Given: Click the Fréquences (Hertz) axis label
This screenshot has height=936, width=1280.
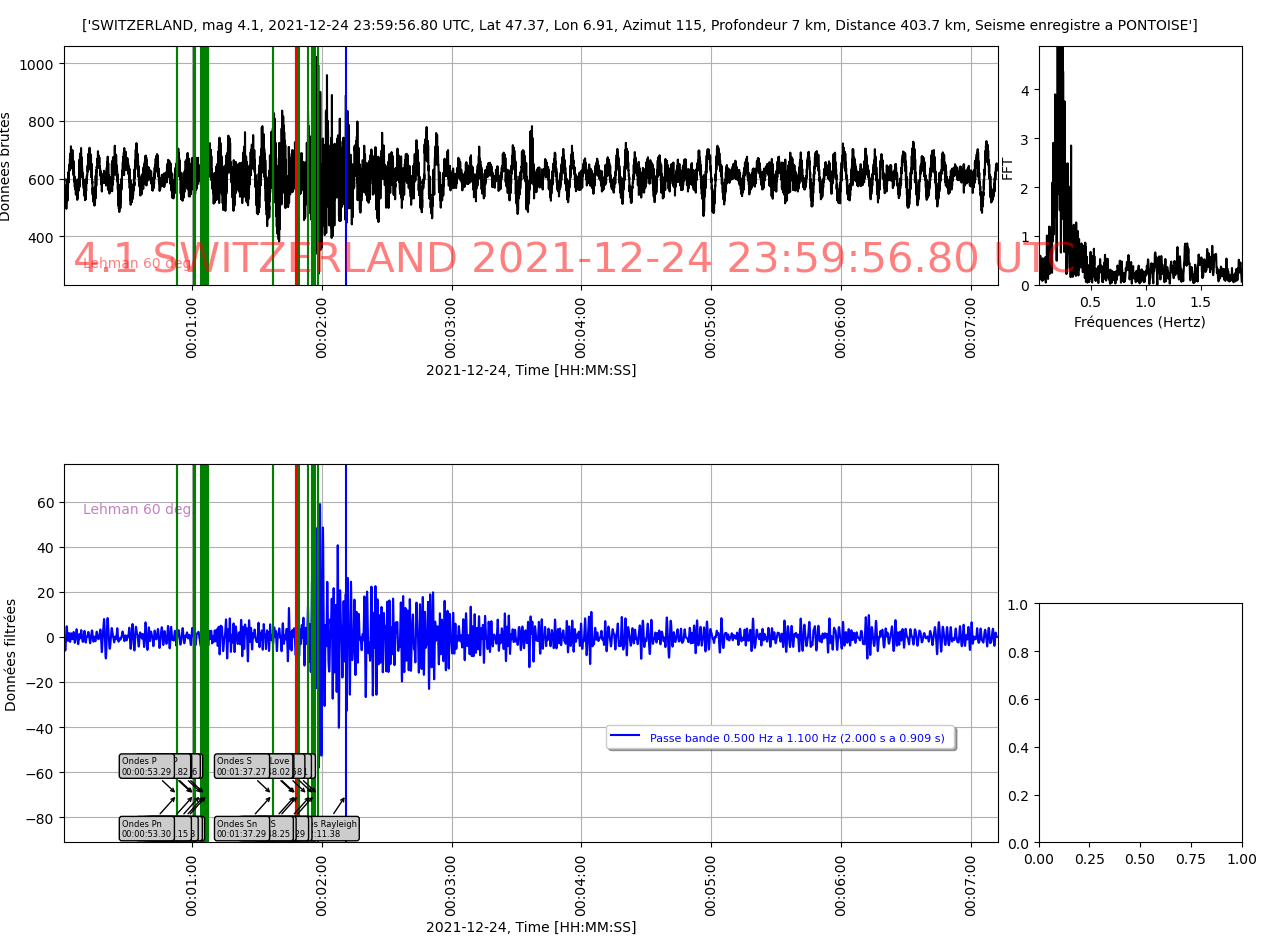Looking at the screenshot, I should [1139, 322].
